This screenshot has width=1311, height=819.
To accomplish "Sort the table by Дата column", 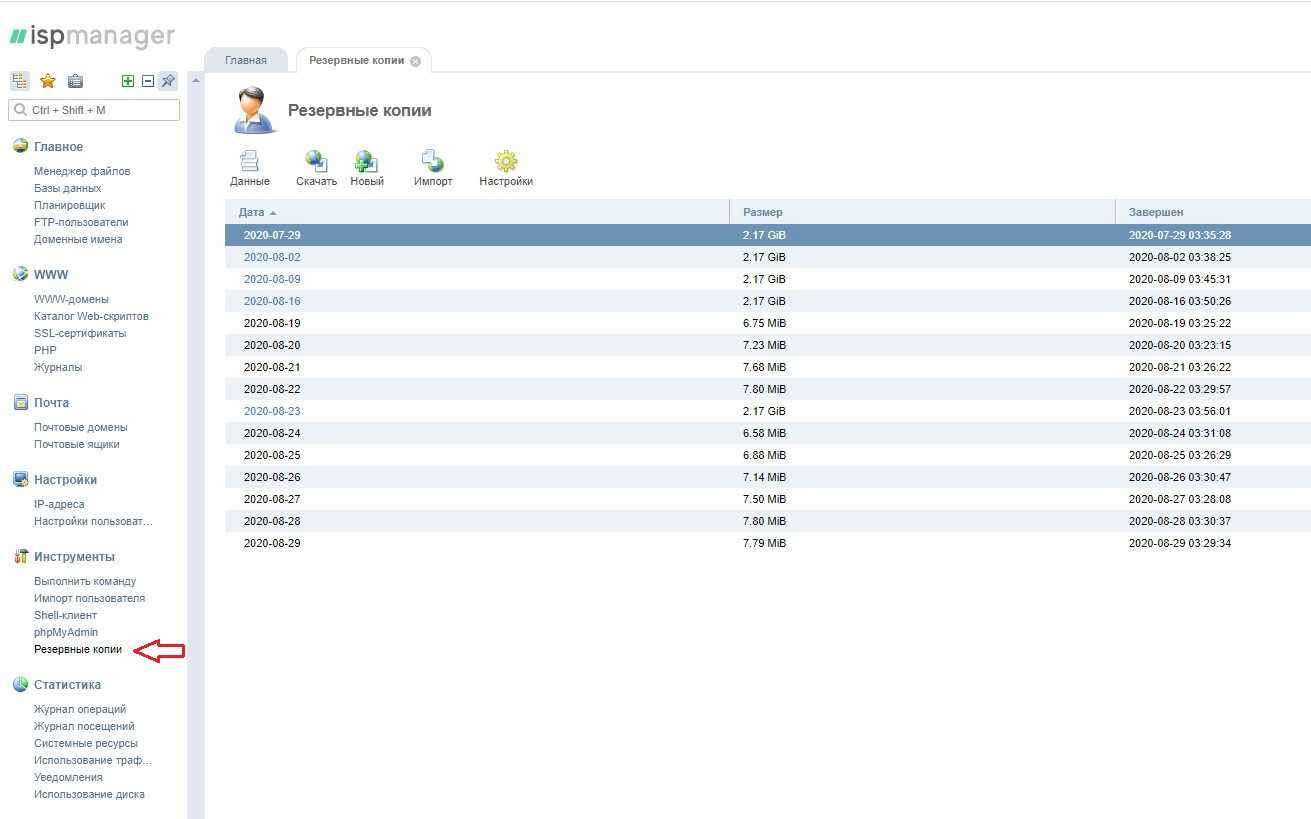I will [x=251, y=212].
